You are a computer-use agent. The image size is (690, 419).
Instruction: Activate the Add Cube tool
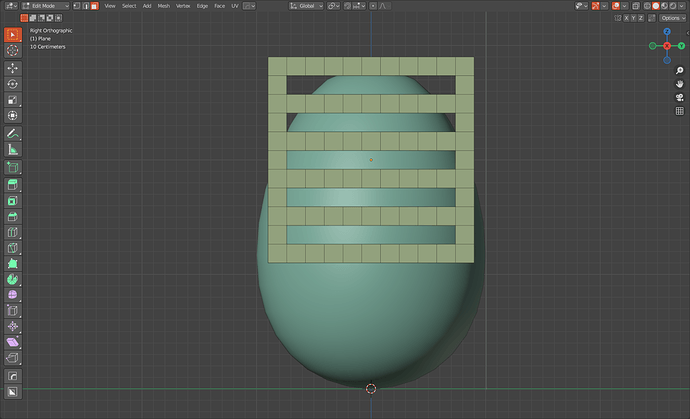[13, 168]
